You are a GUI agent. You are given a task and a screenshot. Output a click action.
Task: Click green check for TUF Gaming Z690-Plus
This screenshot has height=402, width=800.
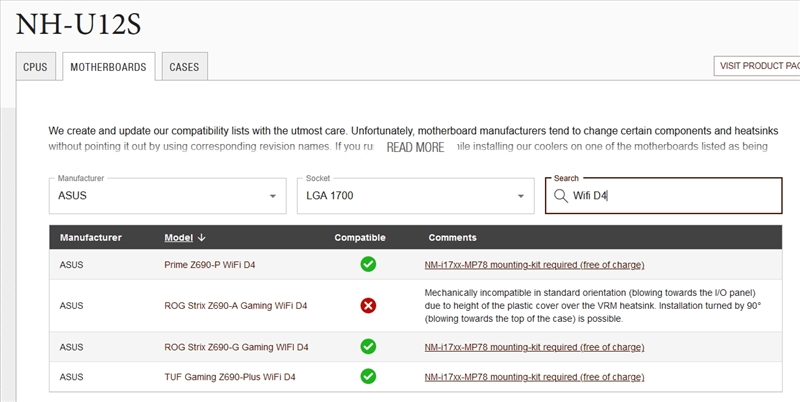[x=368, y=376]
